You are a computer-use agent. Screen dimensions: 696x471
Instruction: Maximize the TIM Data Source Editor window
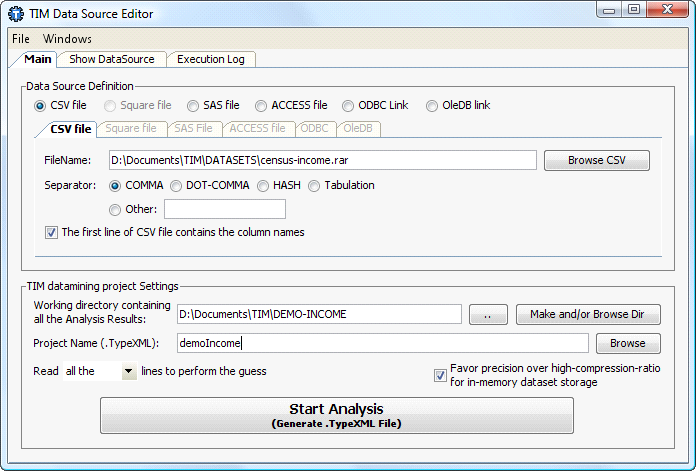[634, 10]
